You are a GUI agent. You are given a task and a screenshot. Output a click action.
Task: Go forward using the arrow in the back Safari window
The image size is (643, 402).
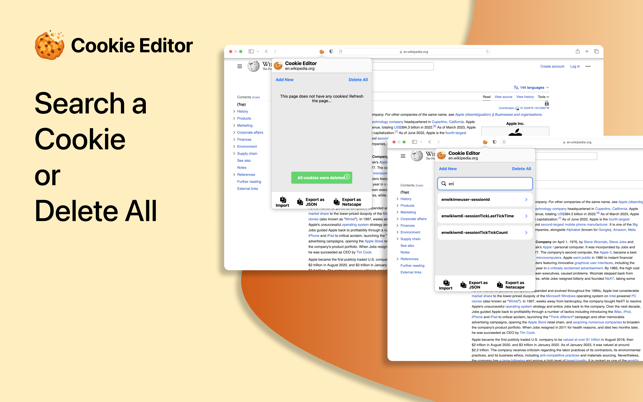click(275, 51)
